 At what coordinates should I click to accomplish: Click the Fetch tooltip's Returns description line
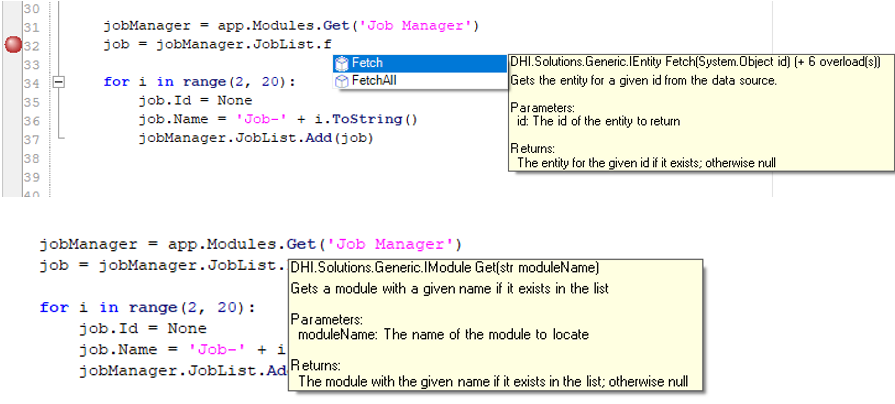646,163
